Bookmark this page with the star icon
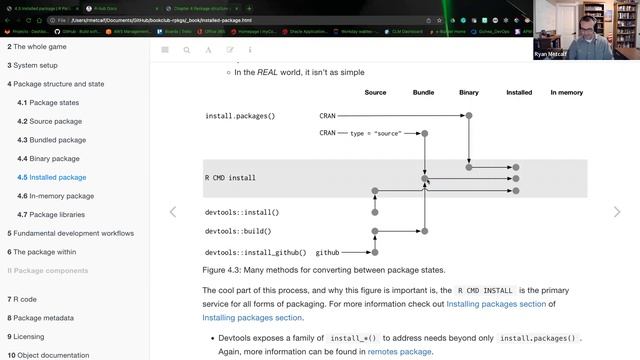This screenshot has width=640, height=360. [439, 20]
